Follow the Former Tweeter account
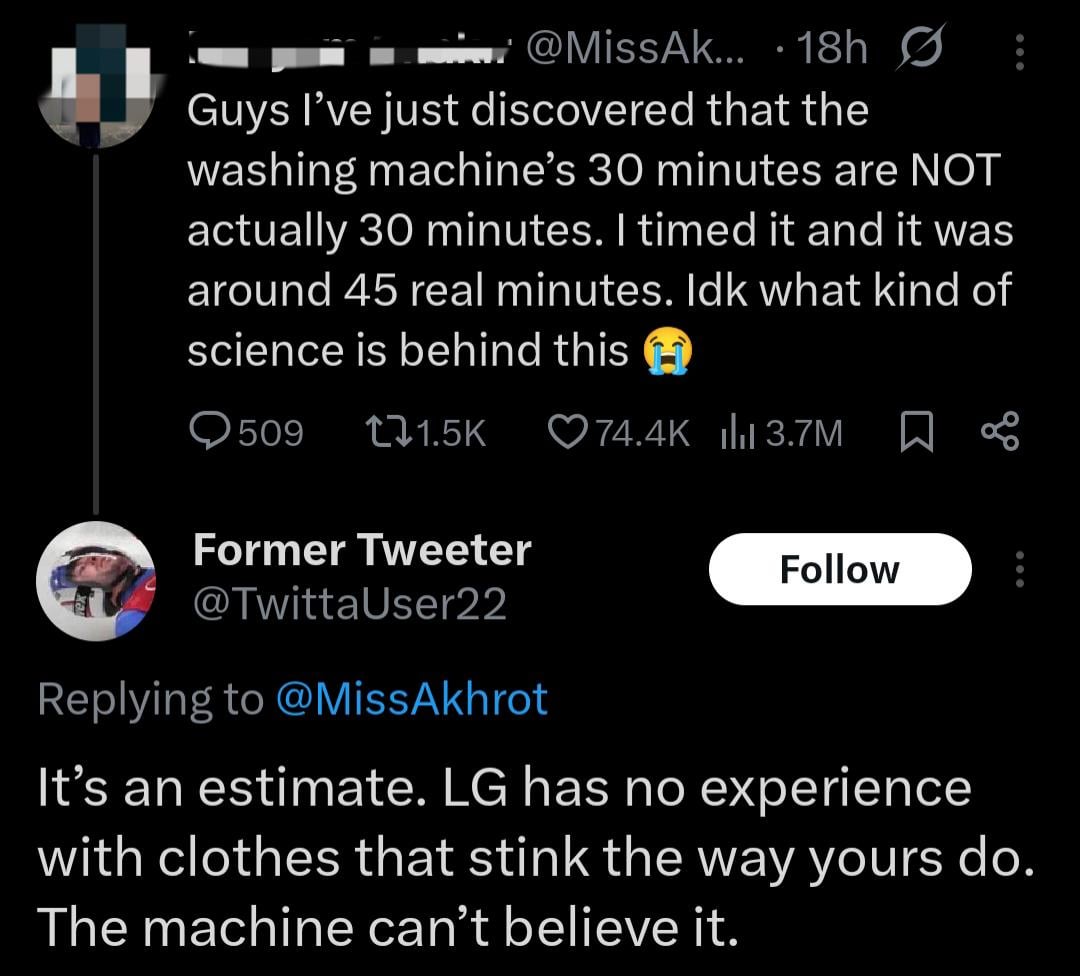The width and height of the screenshot is (1080, 976). (x=839, y=569)
